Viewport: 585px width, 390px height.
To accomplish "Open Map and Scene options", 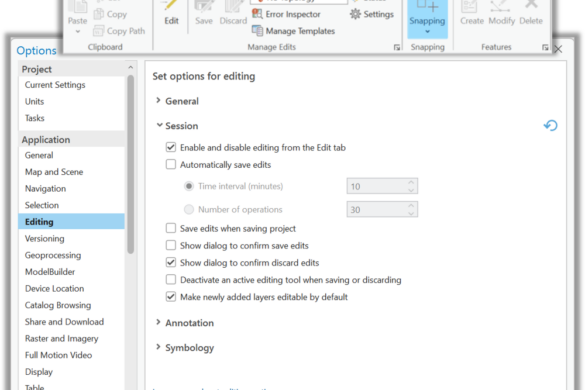I will point(54,172).
